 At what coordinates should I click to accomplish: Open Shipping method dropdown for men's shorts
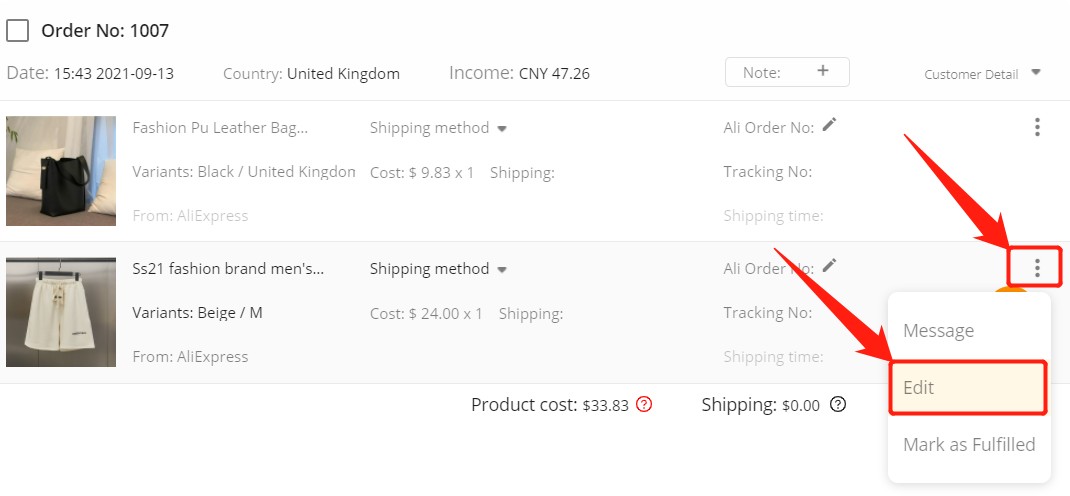(x=438, y=269)
